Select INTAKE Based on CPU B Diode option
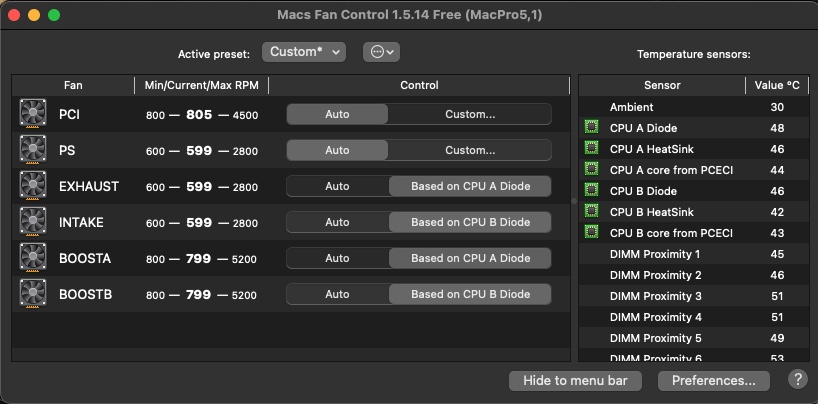Image resolution: width=818 pixels, height=404 pixels. (x=470, y=222)
